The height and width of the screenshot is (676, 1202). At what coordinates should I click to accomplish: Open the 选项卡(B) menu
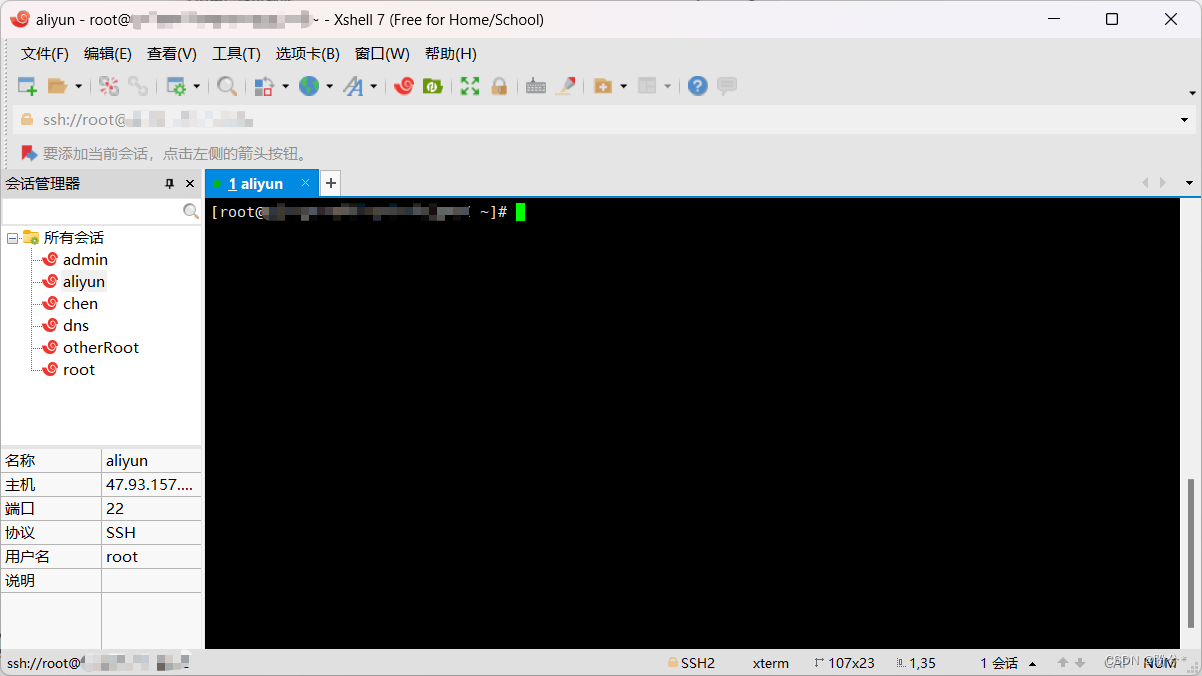(308, 54)
